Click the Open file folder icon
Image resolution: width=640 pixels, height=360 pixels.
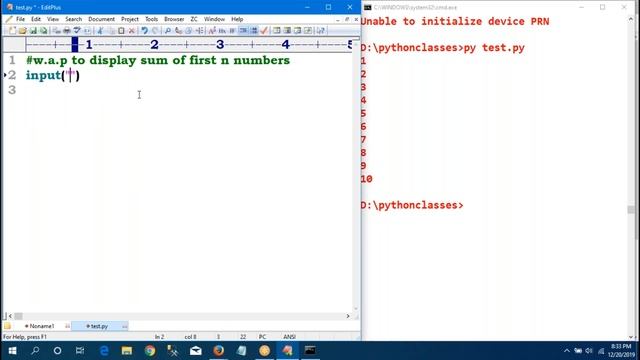pos(22,31)
